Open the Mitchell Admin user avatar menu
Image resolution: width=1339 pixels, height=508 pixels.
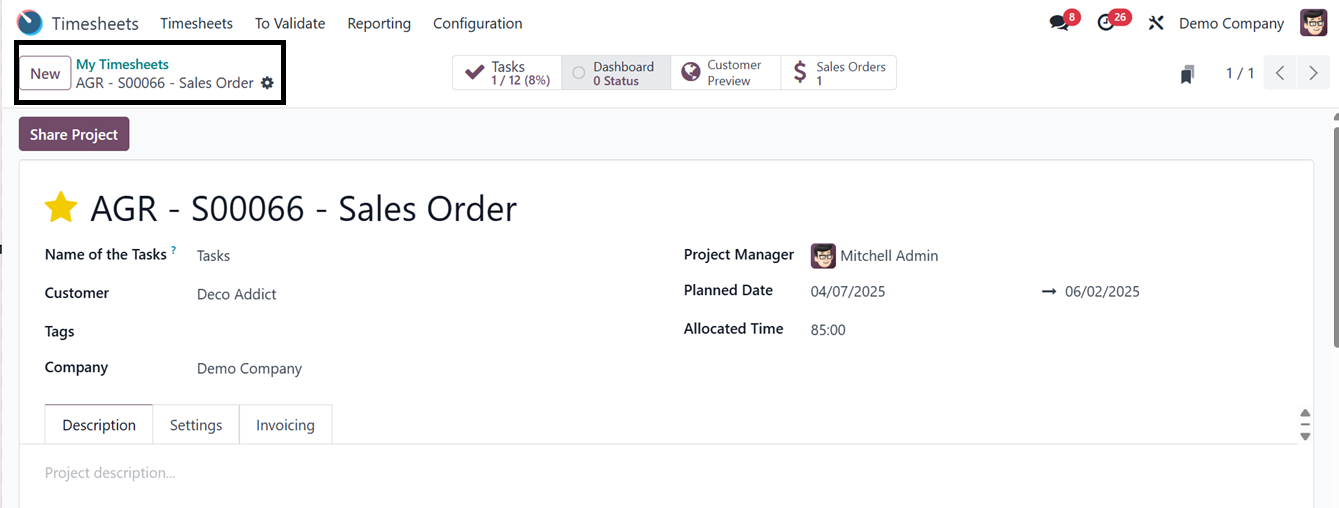point(1313,23)
